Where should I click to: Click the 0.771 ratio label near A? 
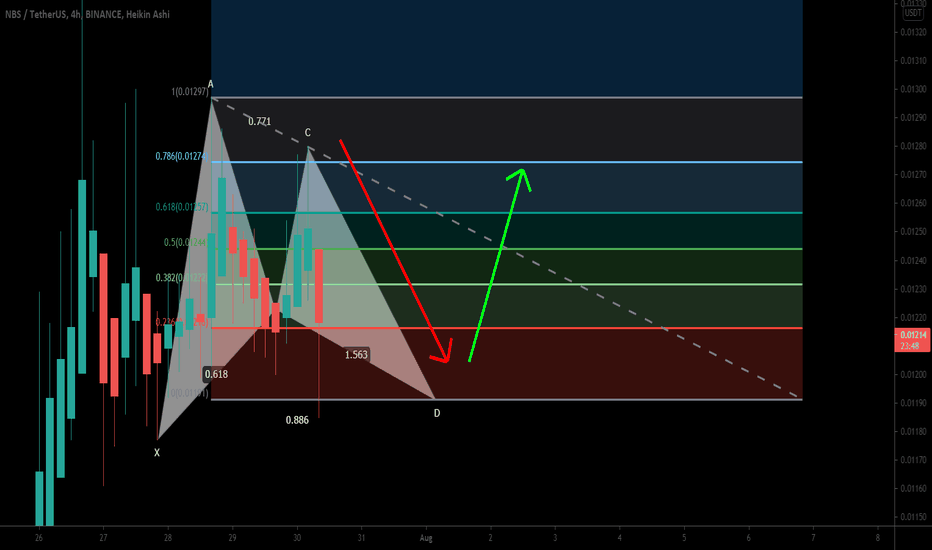tap(260, 121)
